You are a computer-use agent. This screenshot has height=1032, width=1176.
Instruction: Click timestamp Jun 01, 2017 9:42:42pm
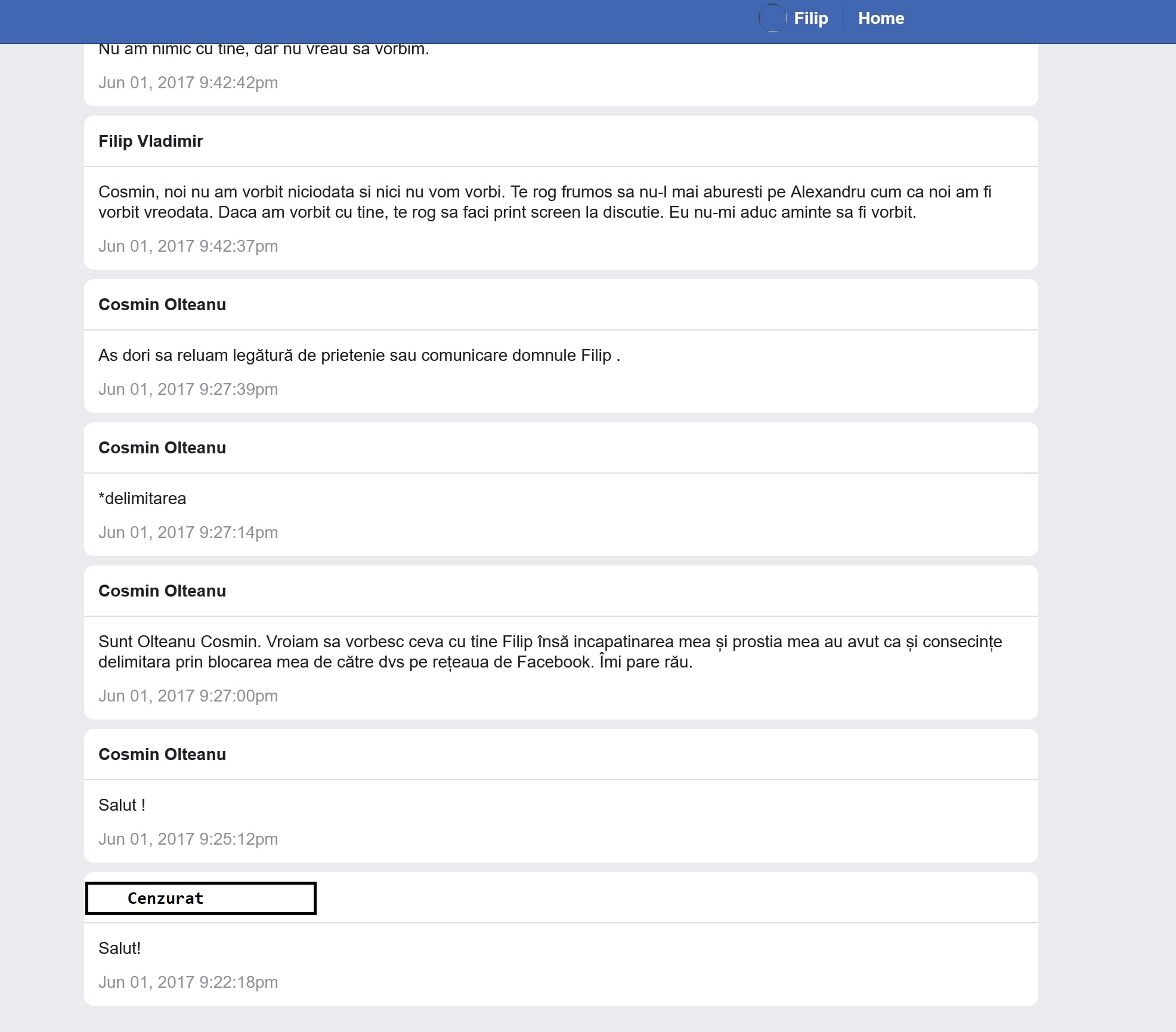point(188,83)
